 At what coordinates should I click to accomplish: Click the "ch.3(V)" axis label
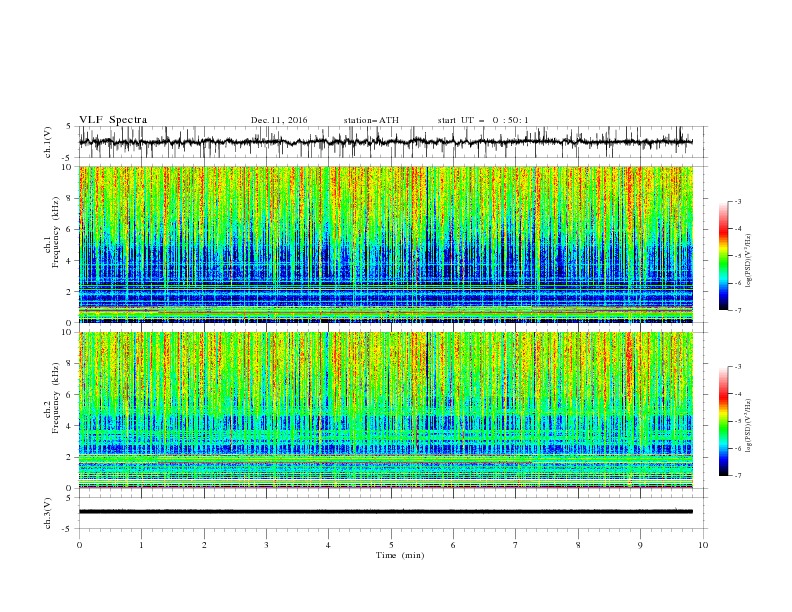tap(48, 513)
